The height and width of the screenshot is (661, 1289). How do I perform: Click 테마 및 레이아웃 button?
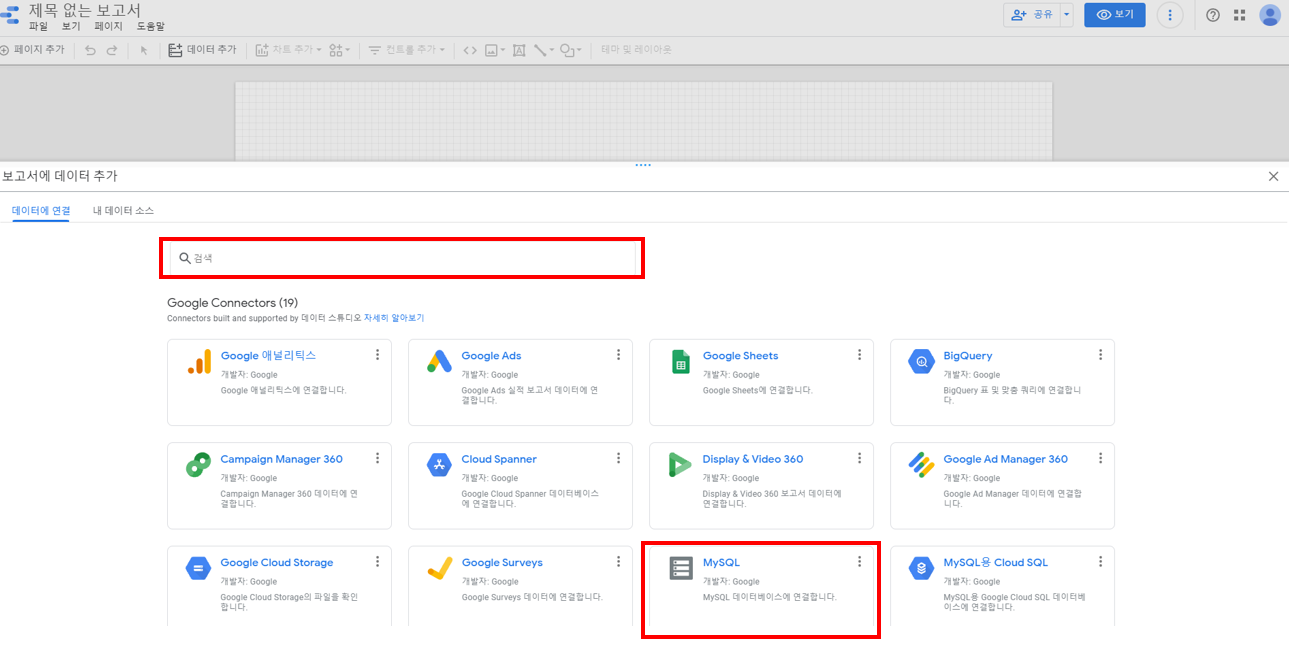pyautogui.click(x=636, y=50)
